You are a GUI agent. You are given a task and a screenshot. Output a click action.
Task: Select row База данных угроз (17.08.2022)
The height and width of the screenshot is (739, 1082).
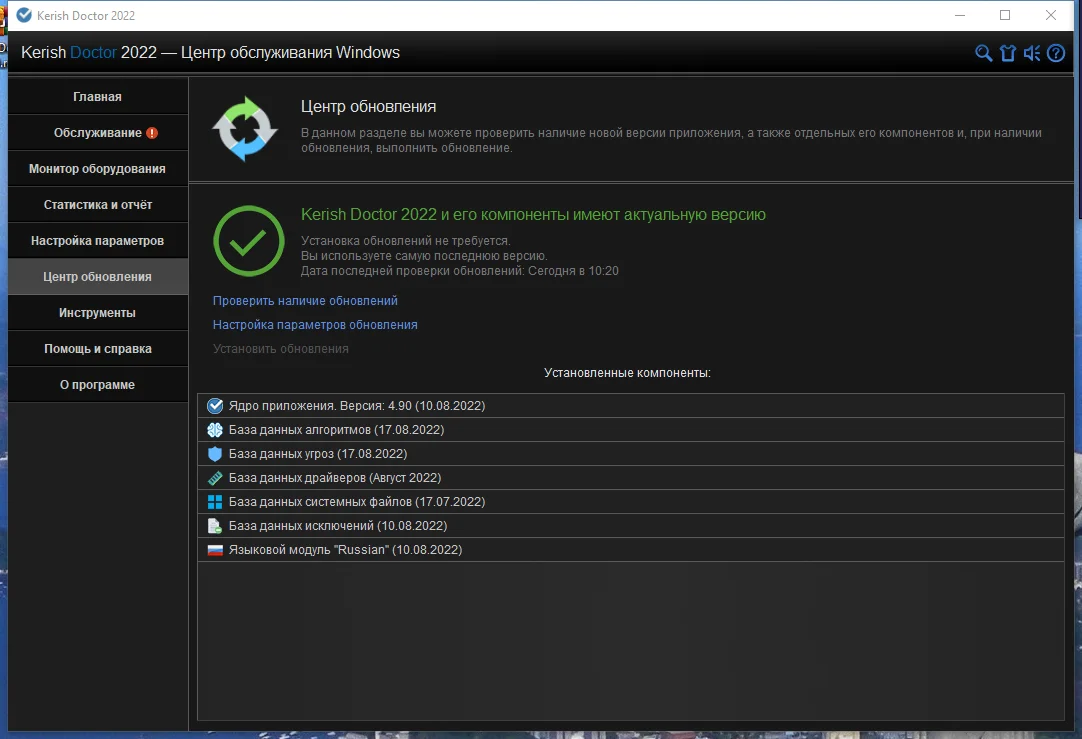(631, 454)
